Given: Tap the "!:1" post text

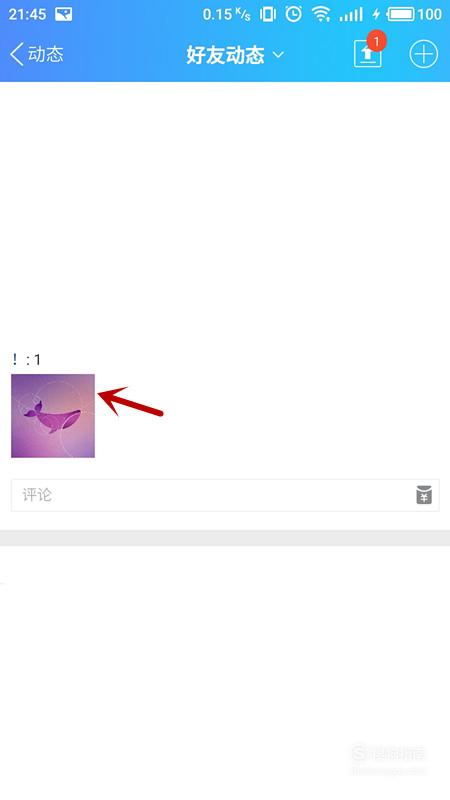Looking at the screenshot, I should [27, 360].
